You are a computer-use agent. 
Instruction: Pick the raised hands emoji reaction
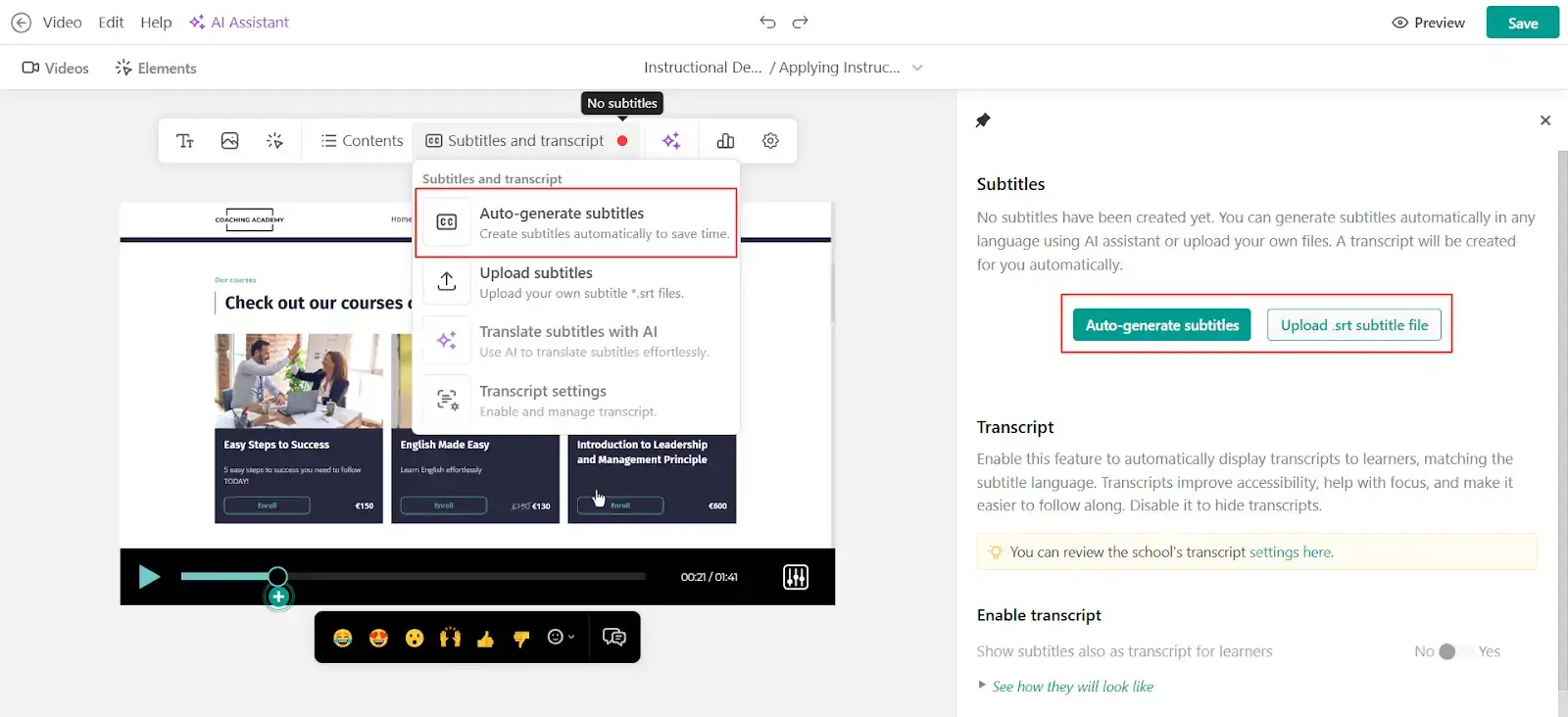coord(450,638)
